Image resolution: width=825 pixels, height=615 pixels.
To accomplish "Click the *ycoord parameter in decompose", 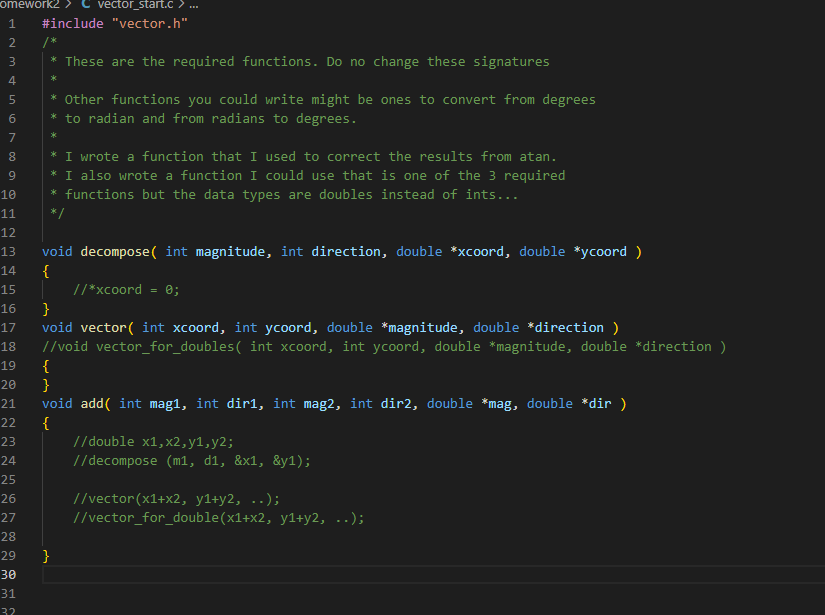I will tap(600, 251).
